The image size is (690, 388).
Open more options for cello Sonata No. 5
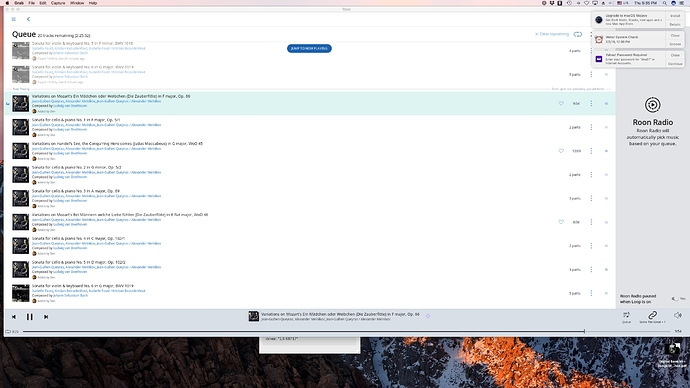[x=591, y=270]
